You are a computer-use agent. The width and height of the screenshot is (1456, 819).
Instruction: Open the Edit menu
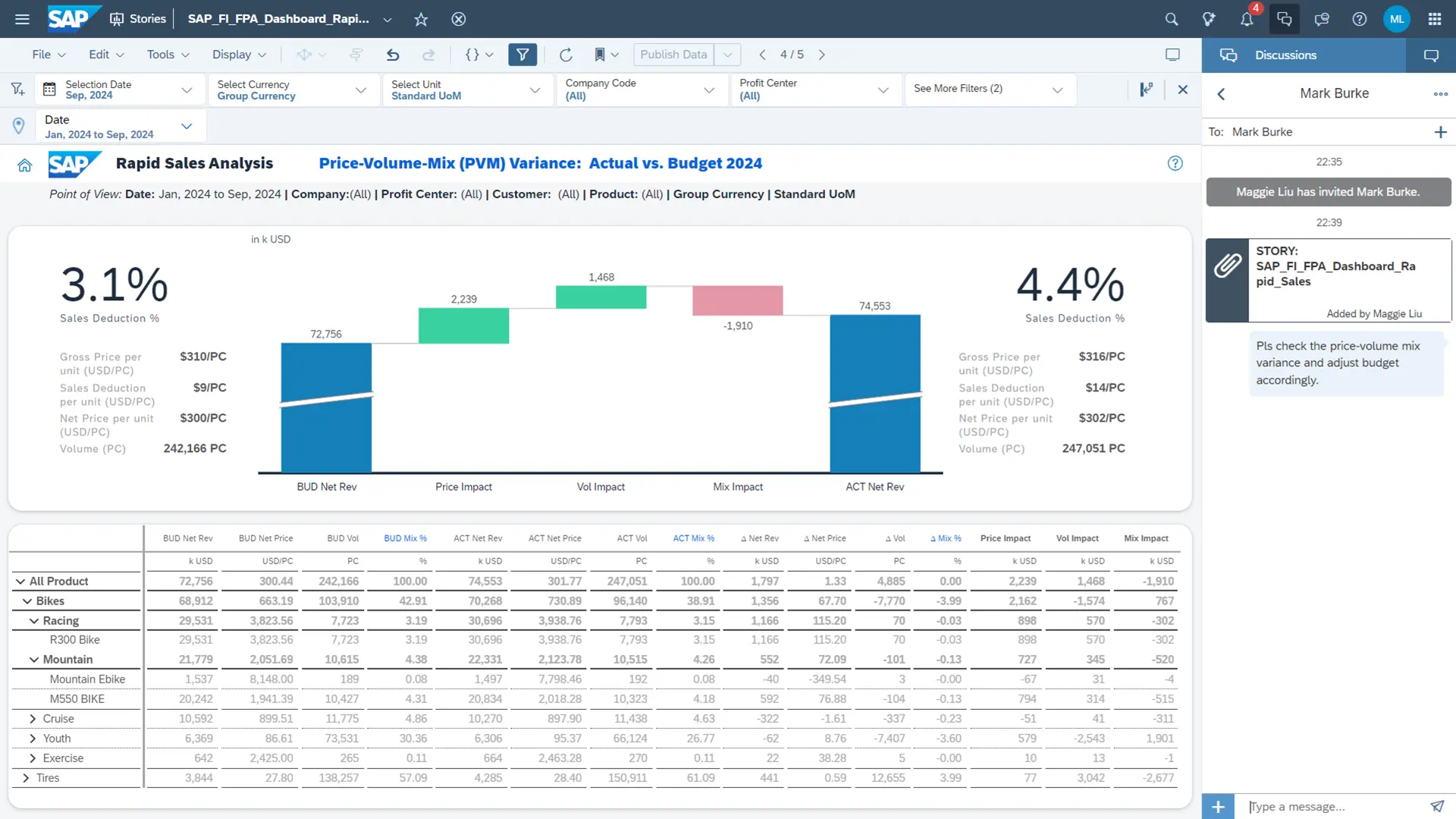pyautogui.click(x=106, y=55)
